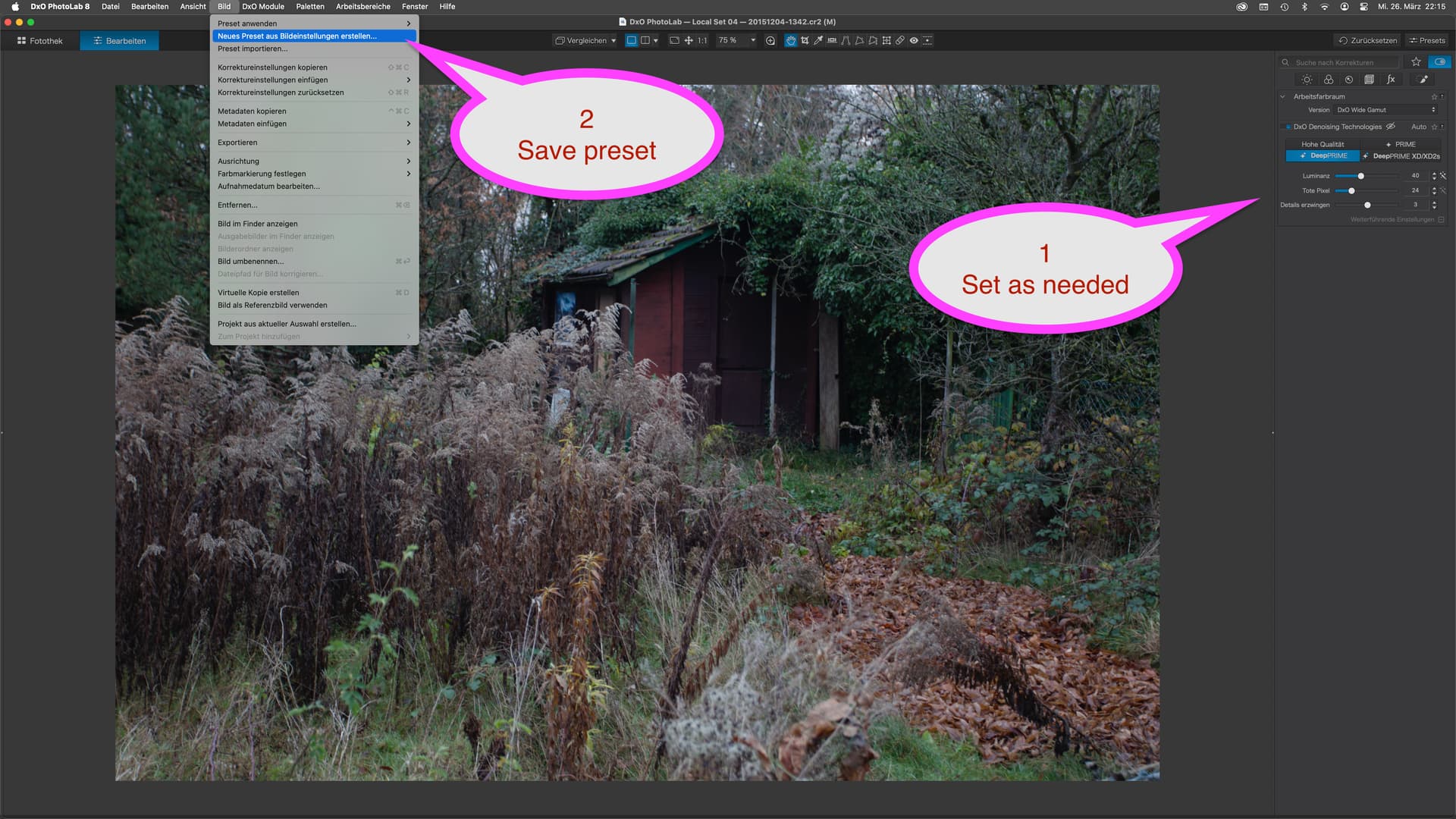Click the Zurücksetzen reset button
Viewport: 1456px width, 819px height.
coord(1367,40)
